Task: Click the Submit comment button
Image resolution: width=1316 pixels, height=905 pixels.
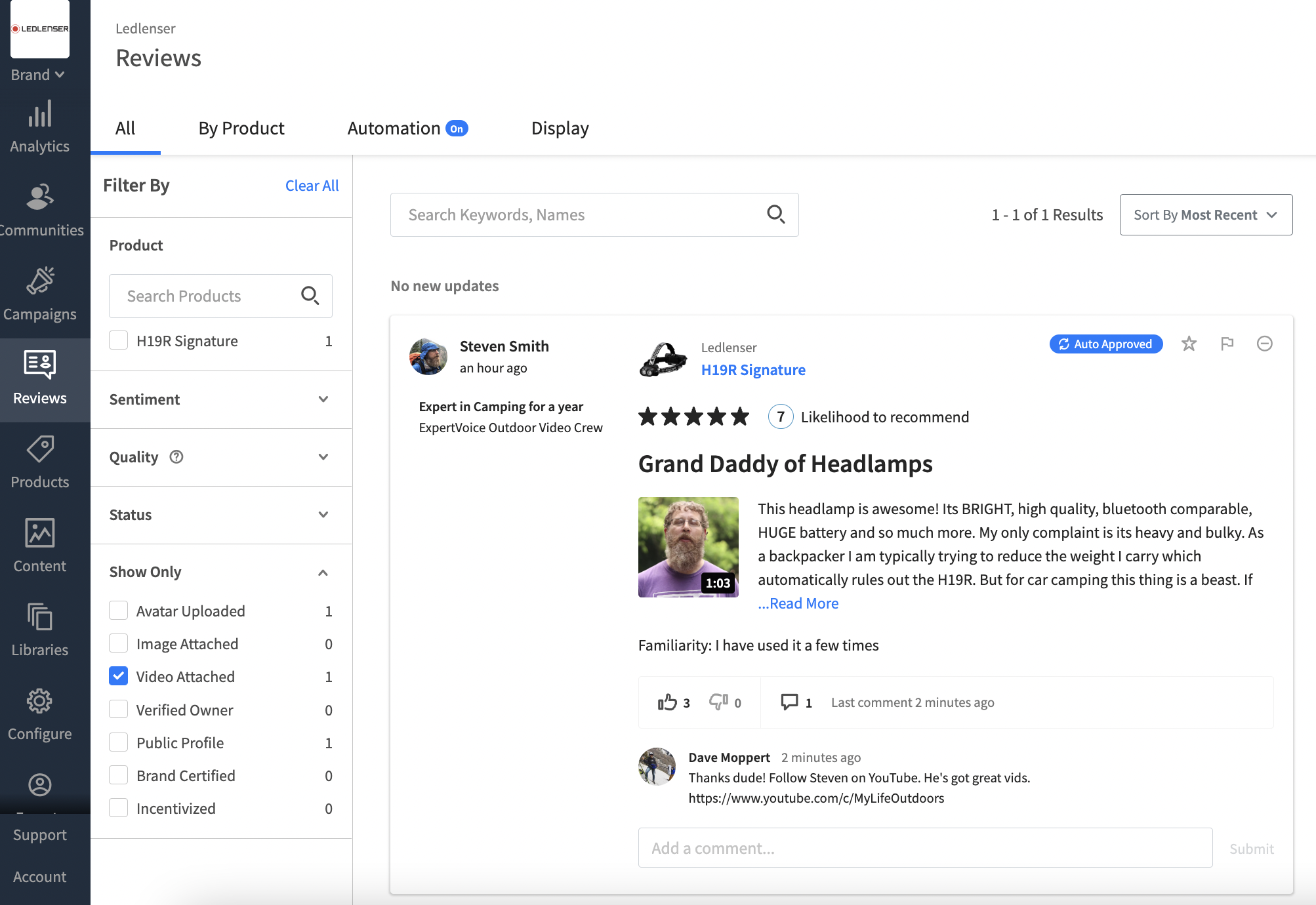Action: pyautogui.click(x=1251, y=849)
